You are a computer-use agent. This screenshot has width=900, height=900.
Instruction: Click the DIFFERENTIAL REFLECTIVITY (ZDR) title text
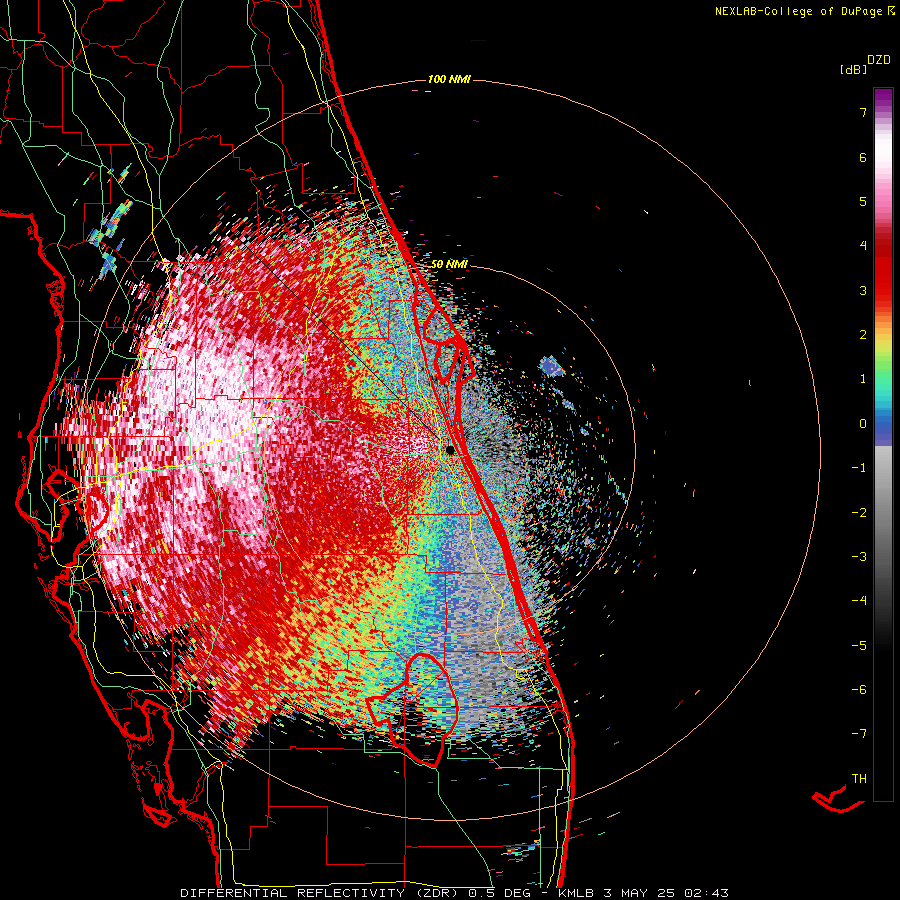320,893
